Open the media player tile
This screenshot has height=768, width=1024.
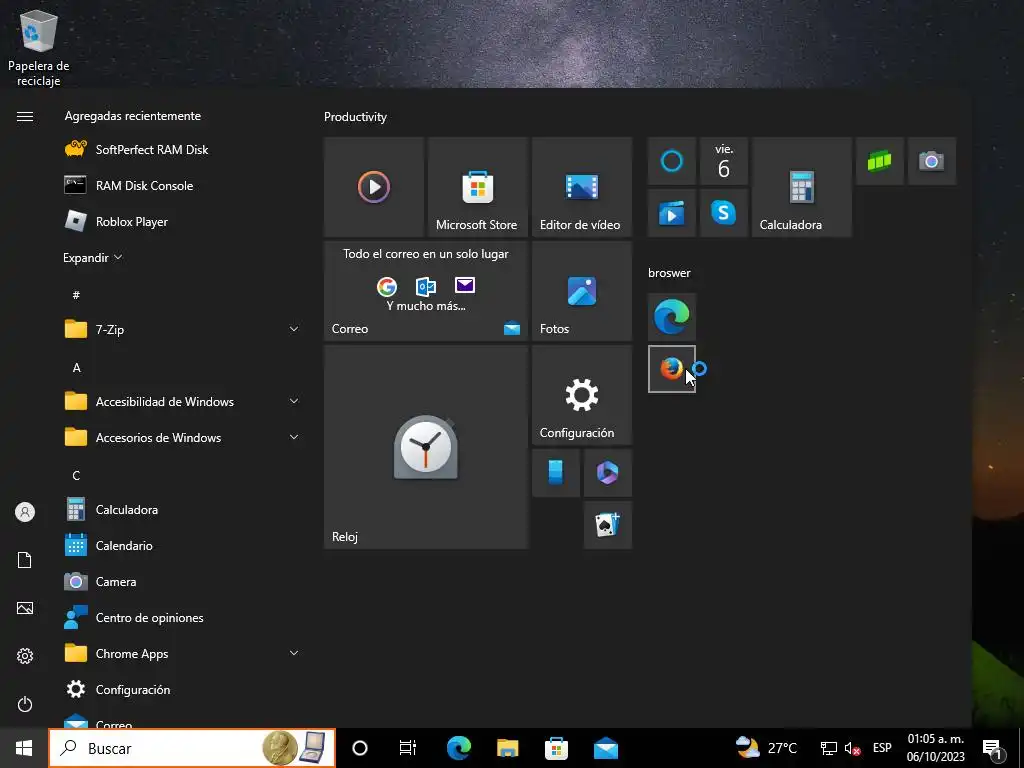[x=374, y=187]
